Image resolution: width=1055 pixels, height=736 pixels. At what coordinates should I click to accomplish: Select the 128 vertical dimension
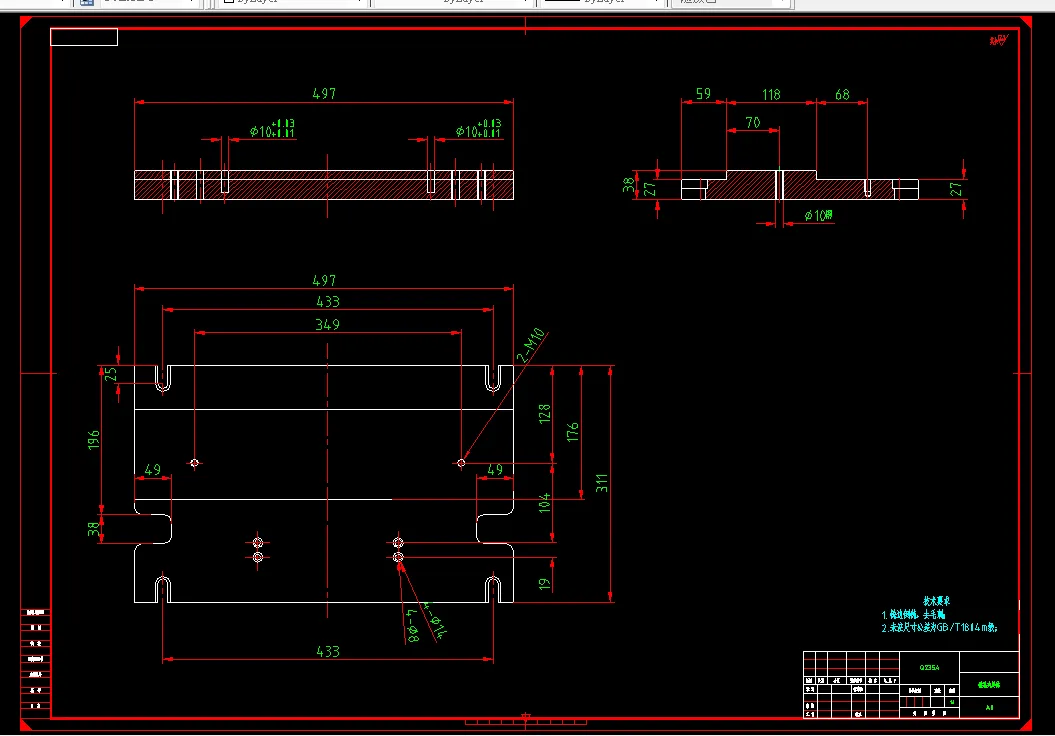[x=544, y=413]
